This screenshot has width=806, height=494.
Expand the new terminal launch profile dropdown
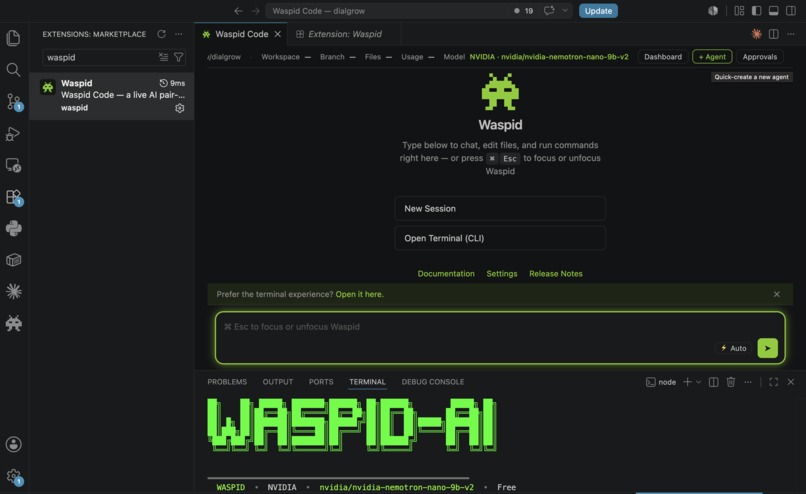698,382
